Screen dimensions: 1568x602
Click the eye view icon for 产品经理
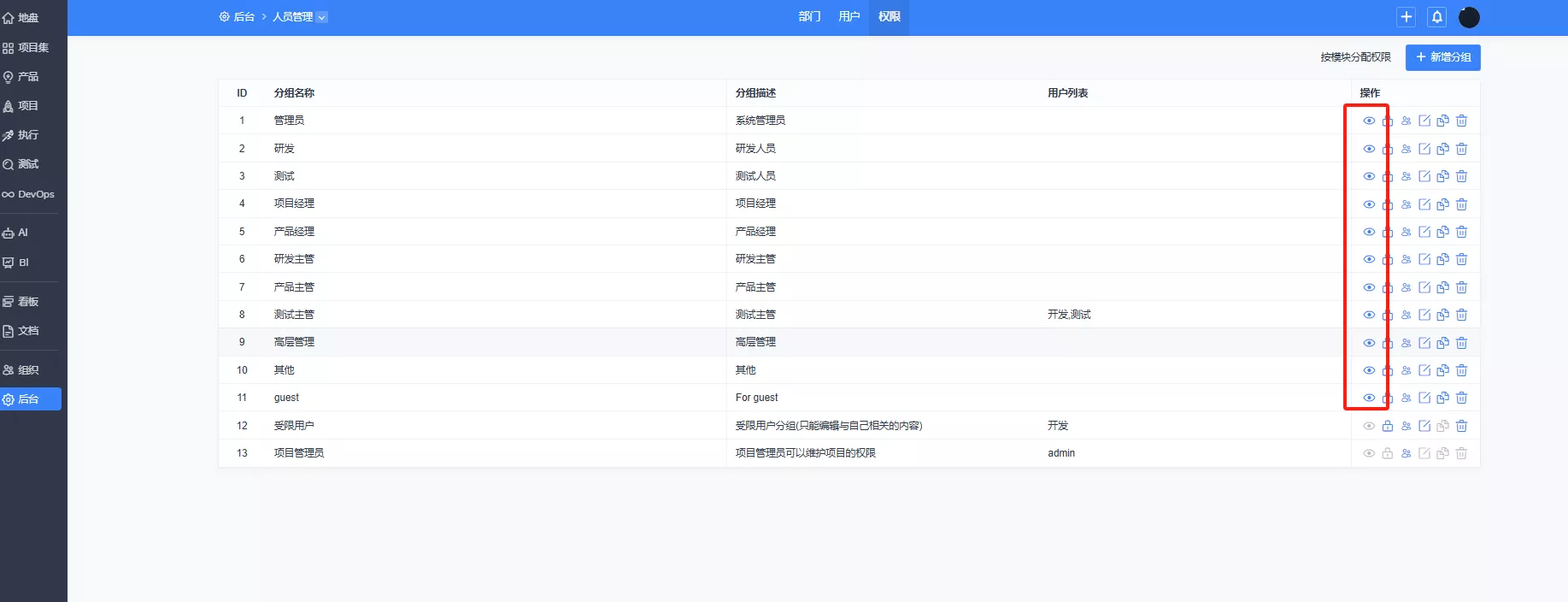[x=1369, y=232]
